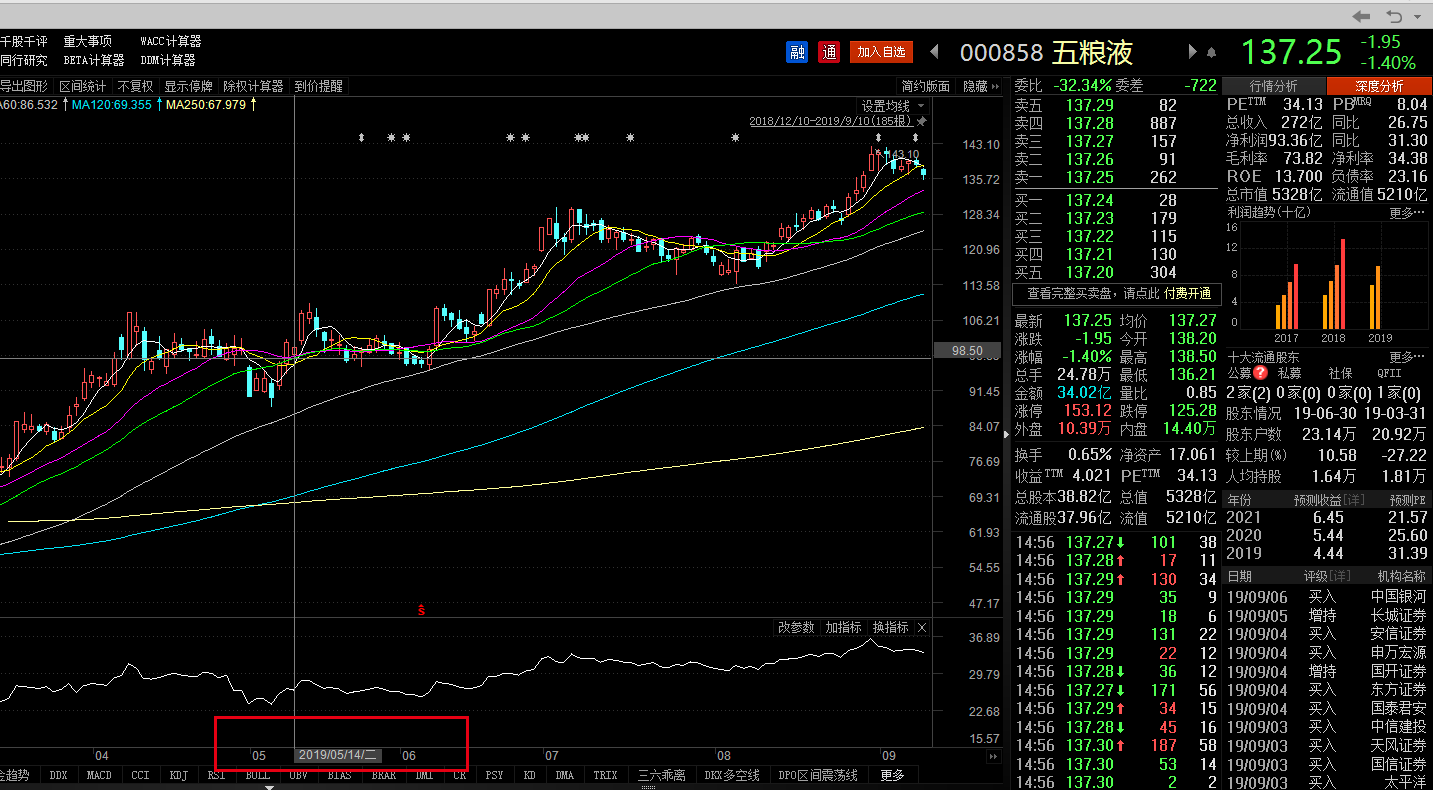The width and height of the screenshot is (1433, 790).
Task: Close the indicator sub-panel with X
Action: pos(922,627)
